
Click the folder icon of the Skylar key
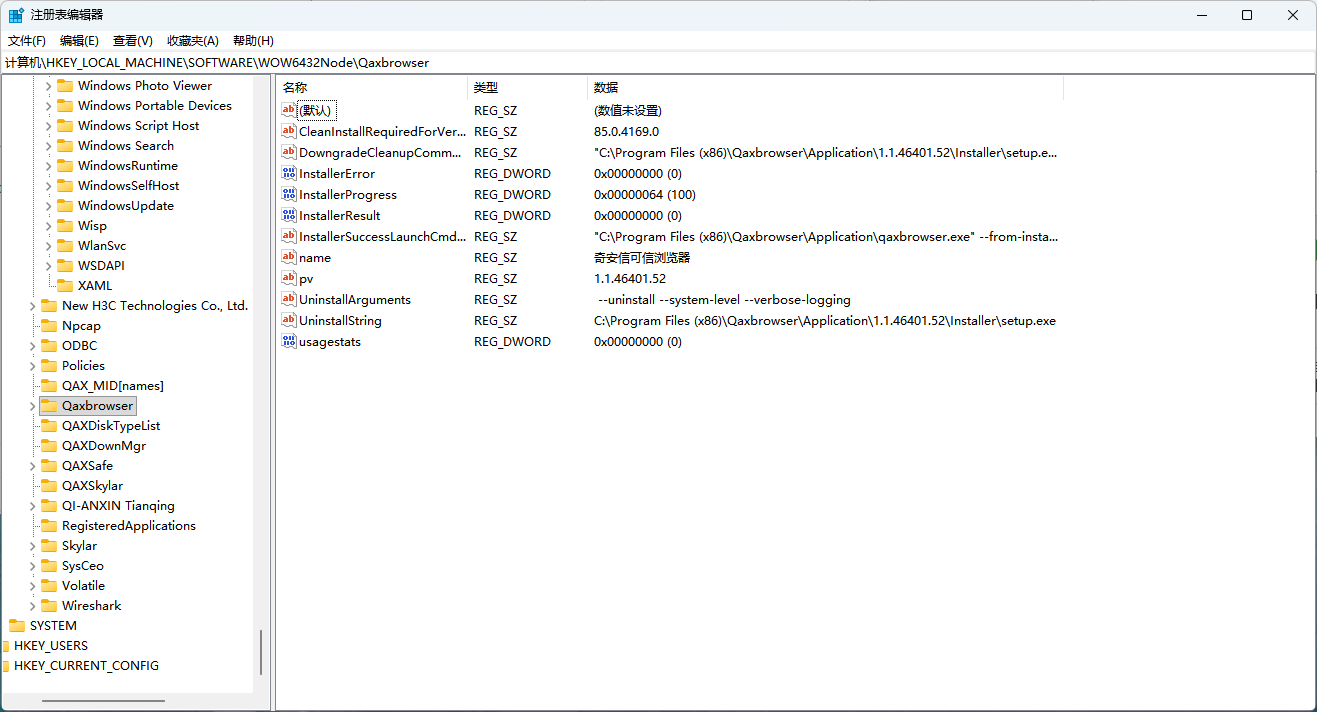point(48,546)
